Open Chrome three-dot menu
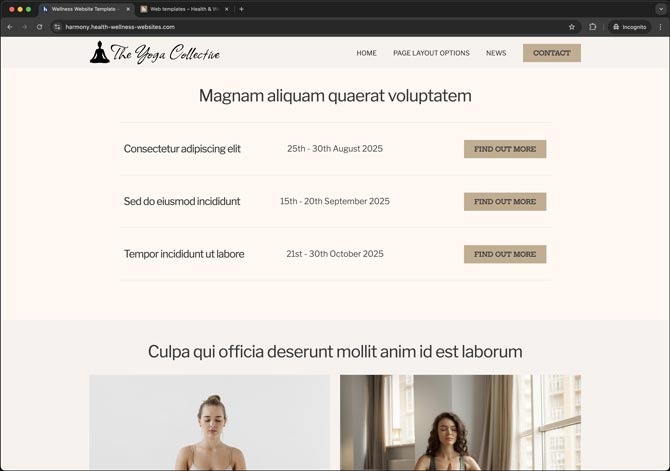The height and width of the screenshot is (471, 670). 661,27
